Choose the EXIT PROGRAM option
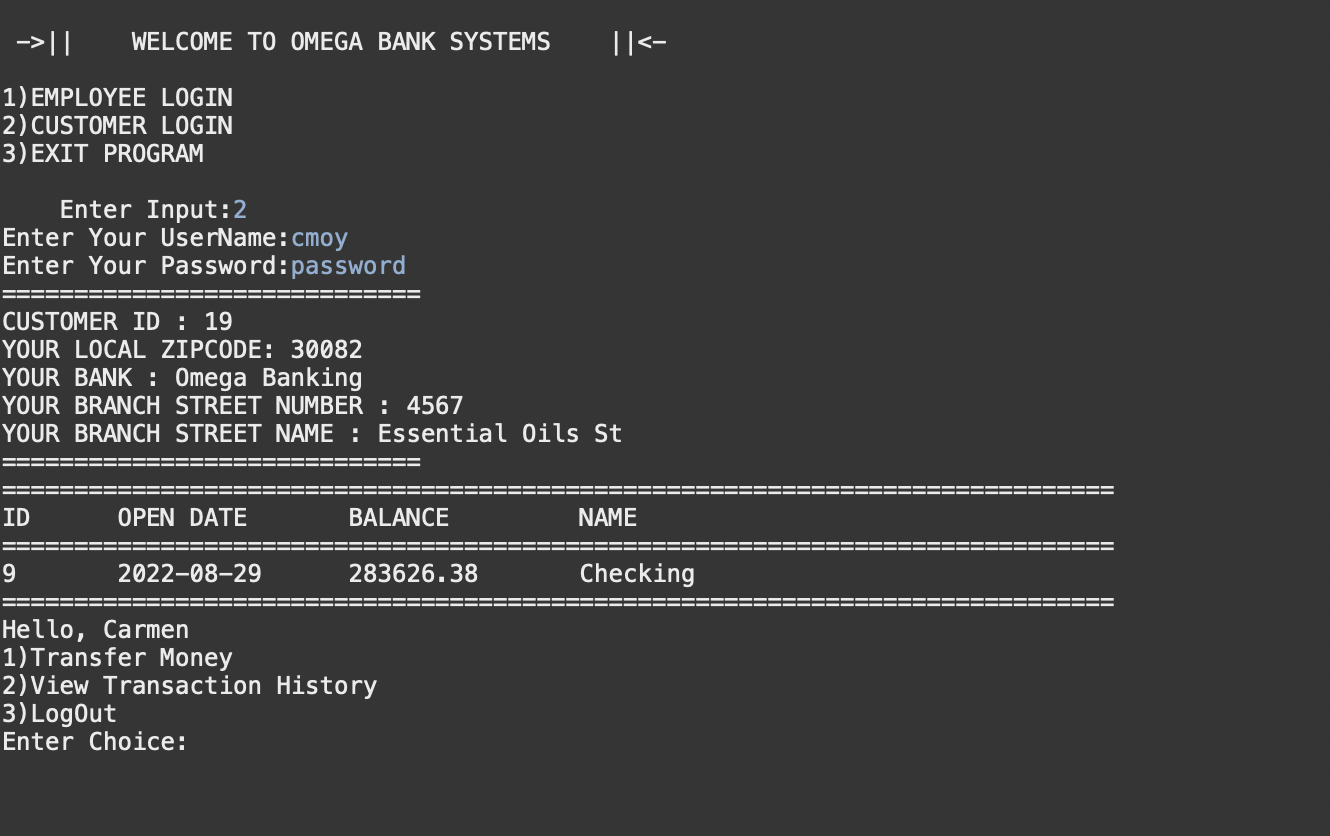Screen dimensions: 1330x836 (102, 153)
